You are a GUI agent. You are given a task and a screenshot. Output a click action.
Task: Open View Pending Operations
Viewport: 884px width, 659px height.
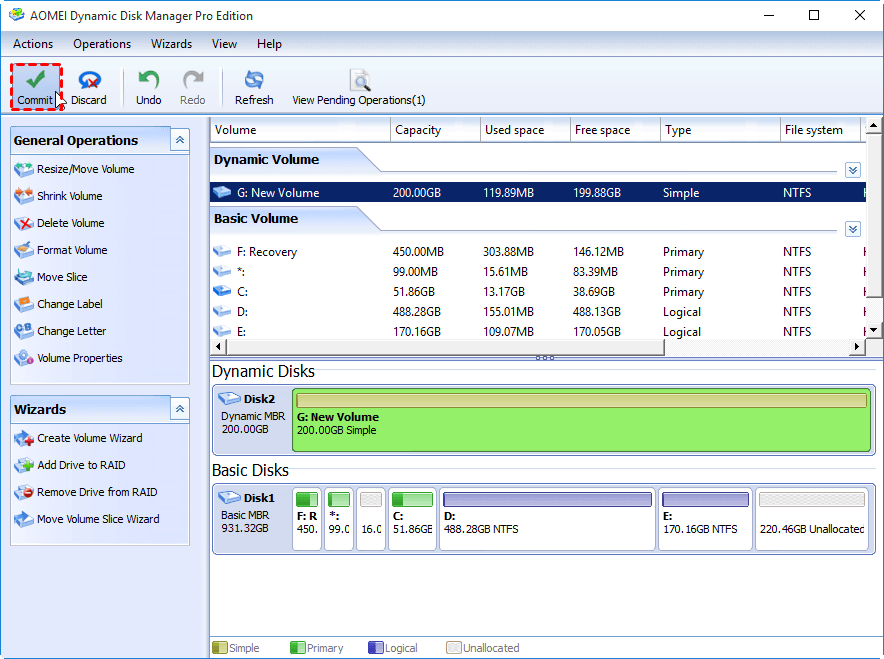(358, 87)
